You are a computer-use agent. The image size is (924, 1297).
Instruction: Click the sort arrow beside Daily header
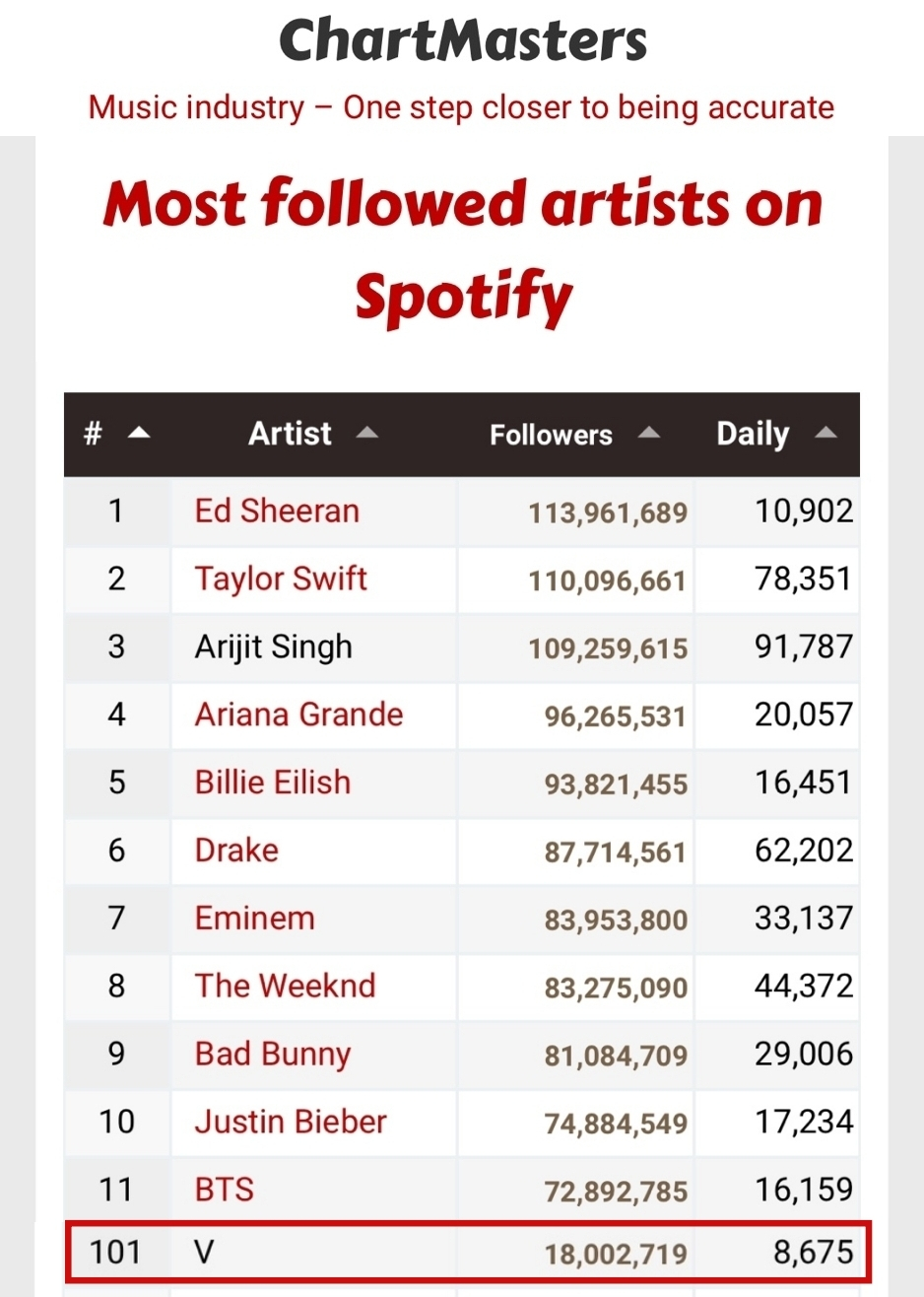click(x=826, y=433)
